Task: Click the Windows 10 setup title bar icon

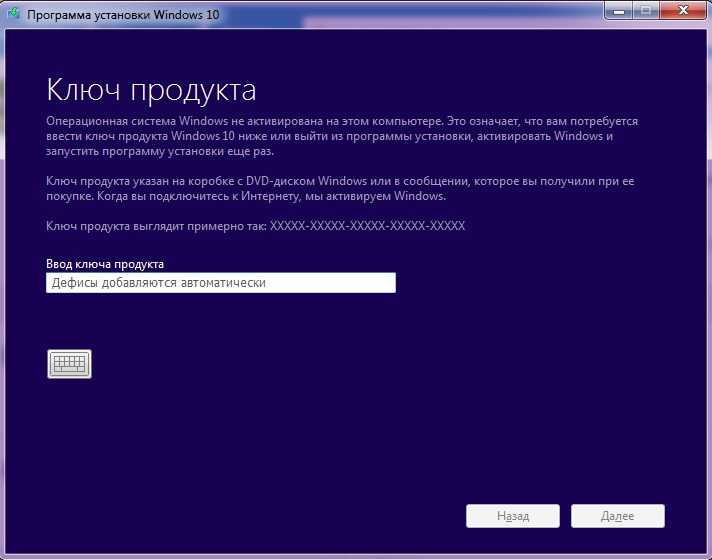Action: click(x=14, y=13)
